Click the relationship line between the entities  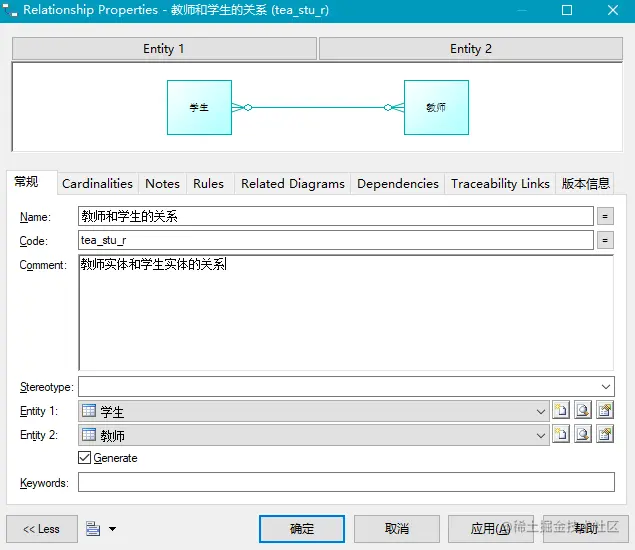pyautogui.click(x=318, y=107)
